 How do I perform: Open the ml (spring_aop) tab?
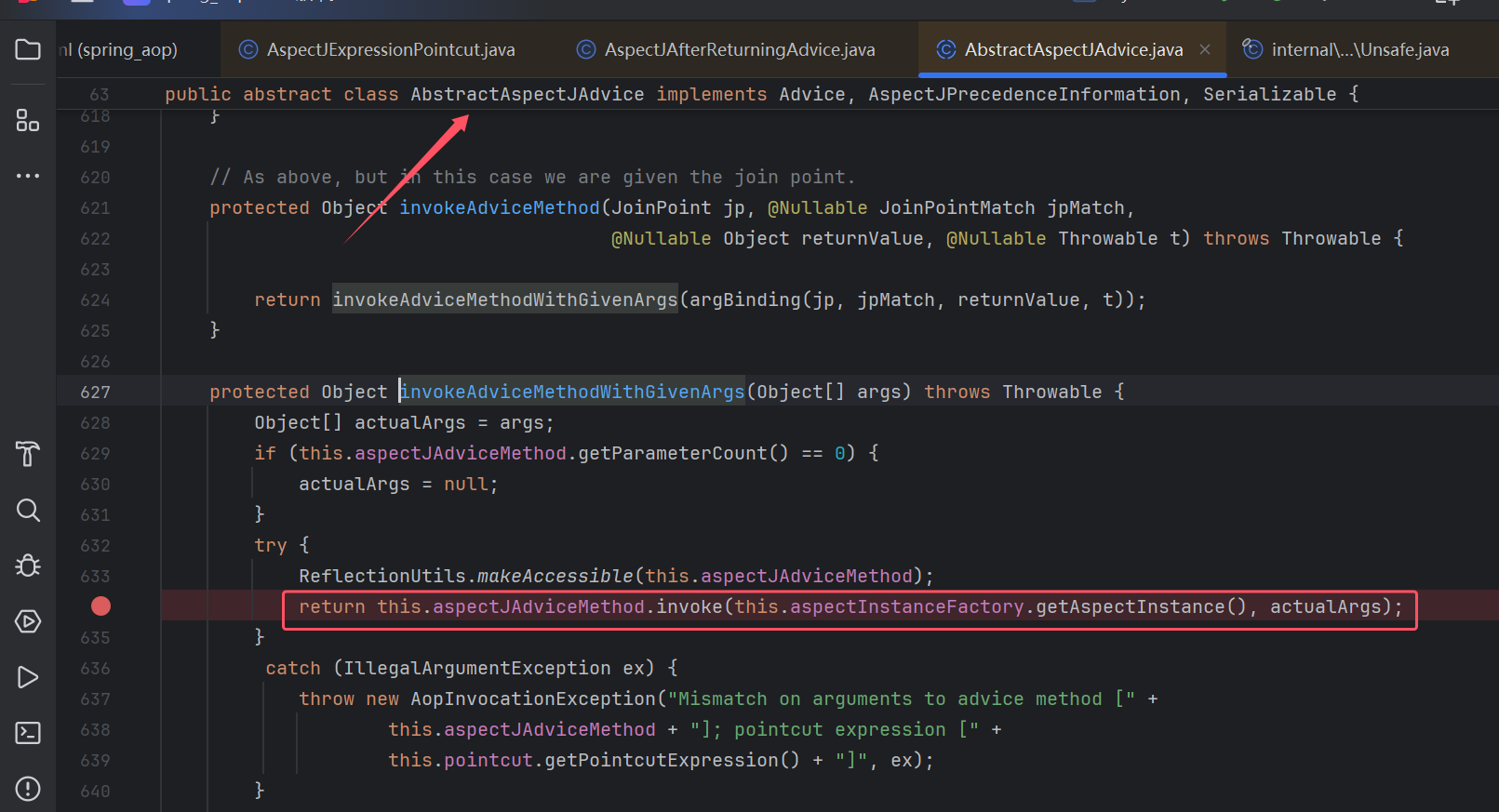click(x=118, y=49)
